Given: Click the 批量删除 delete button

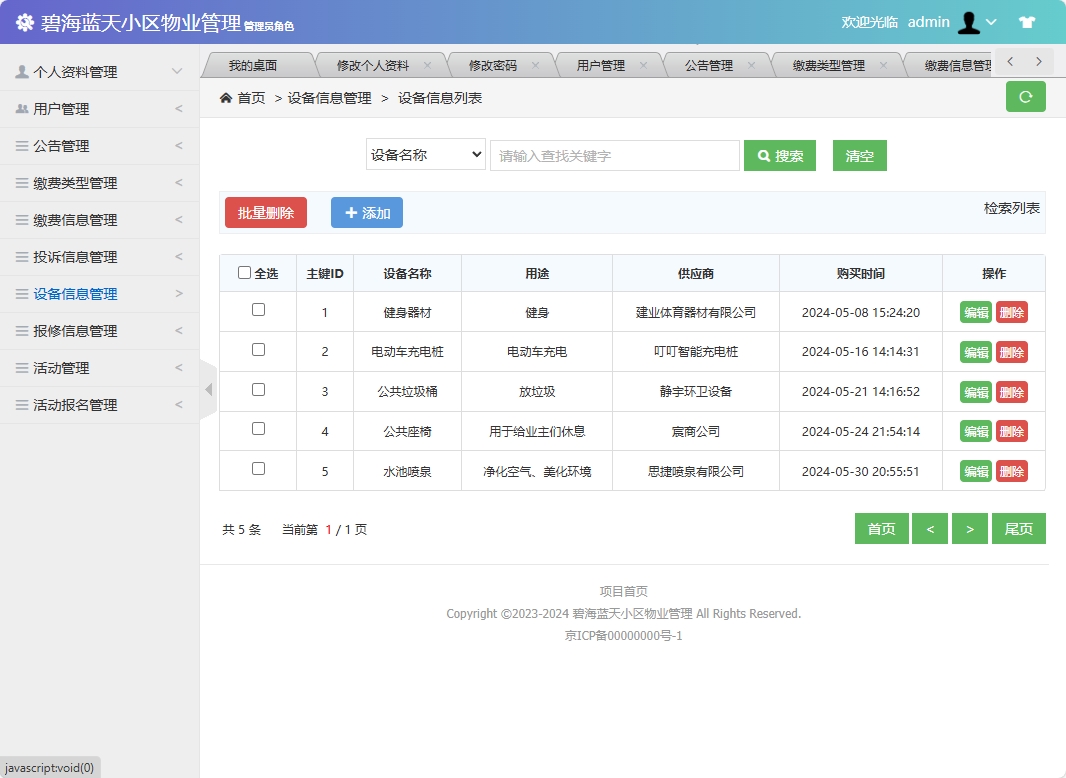Looking at the screenshot, I should point(265,212).
